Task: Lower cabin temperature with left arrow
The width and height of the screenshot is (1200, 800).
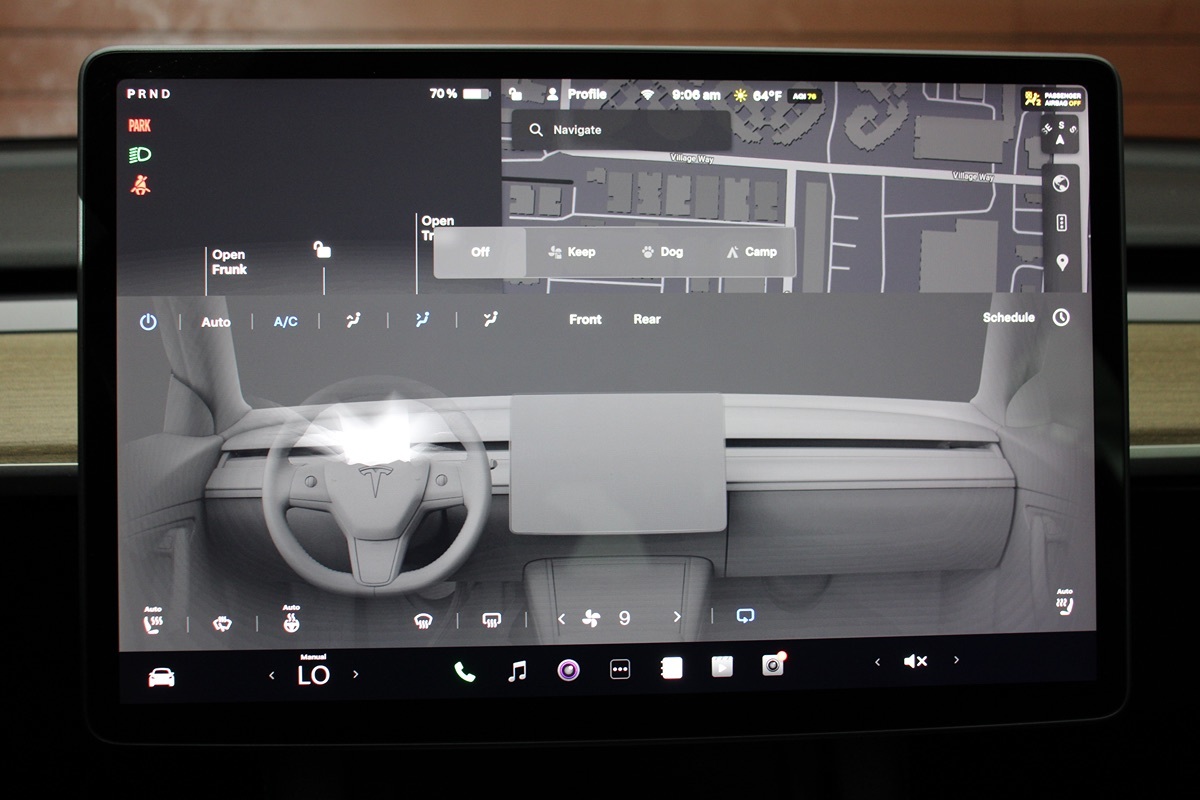Action: 272,676
